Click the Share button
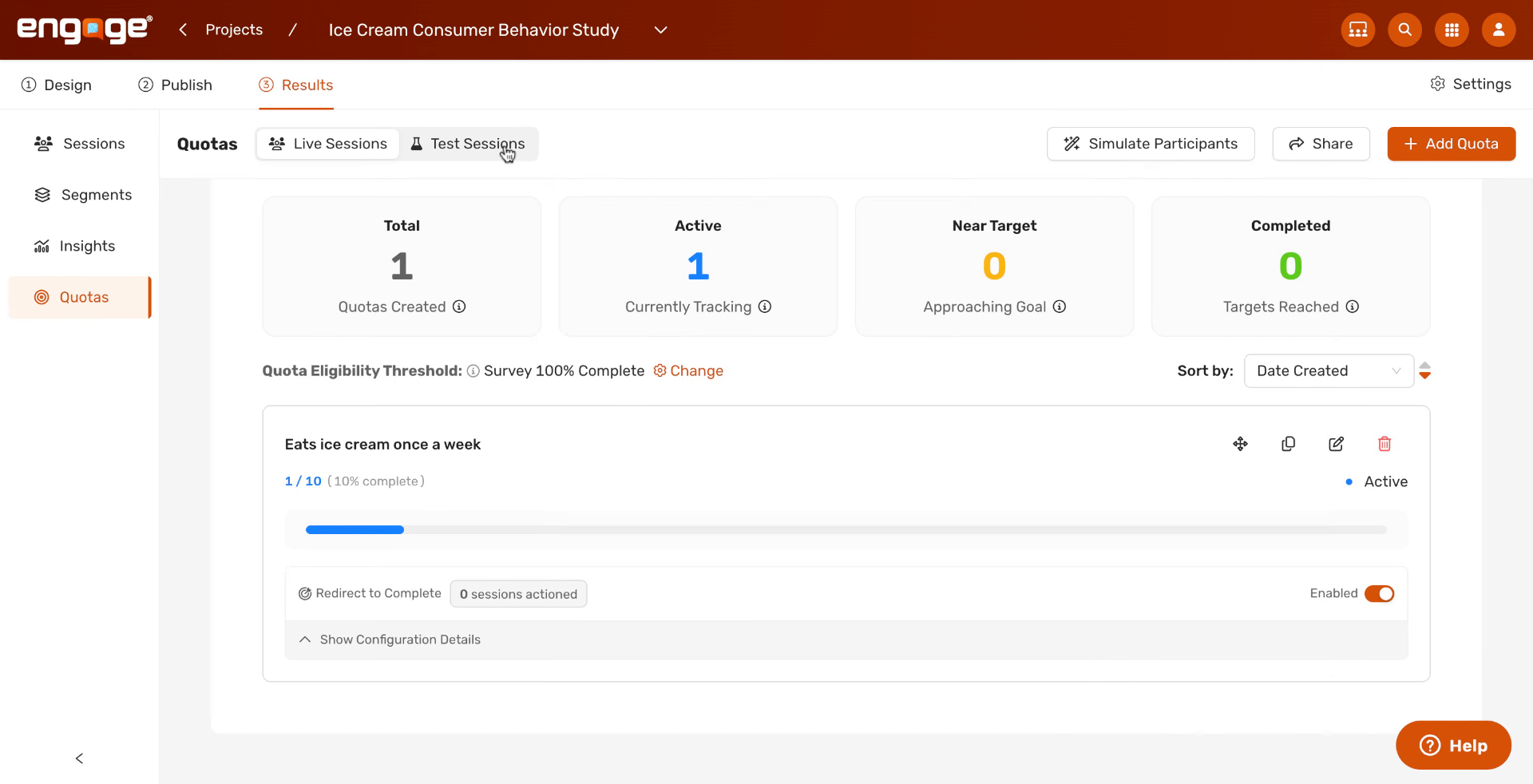1533x784 pixels. click(x=1321, y=144)
